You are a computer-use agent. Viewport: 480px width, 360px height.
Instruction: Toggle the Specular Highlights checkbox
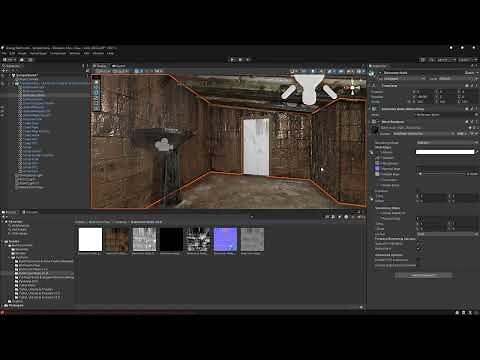[419, 244]
